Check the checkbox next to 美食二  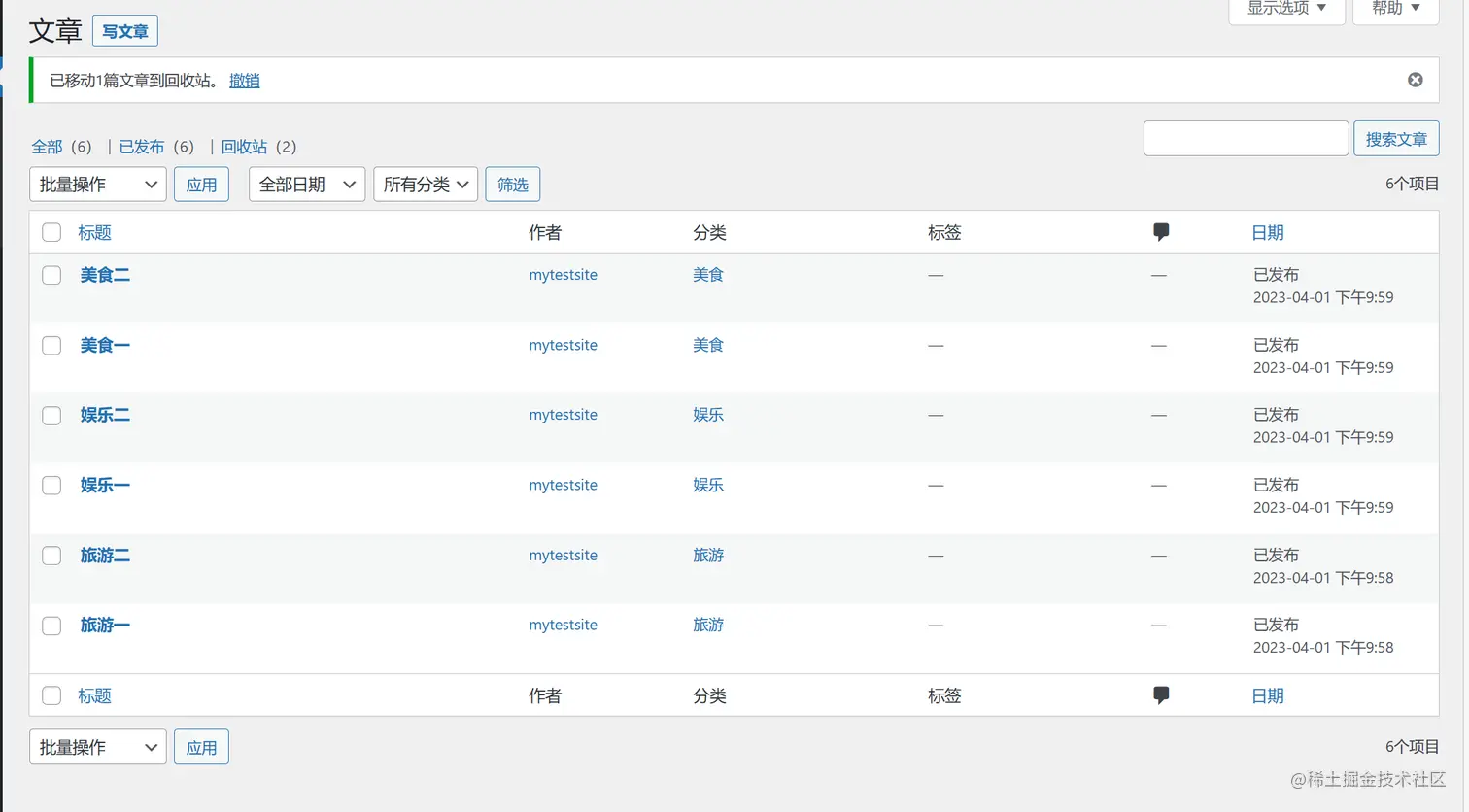click(x=51, y=275)
